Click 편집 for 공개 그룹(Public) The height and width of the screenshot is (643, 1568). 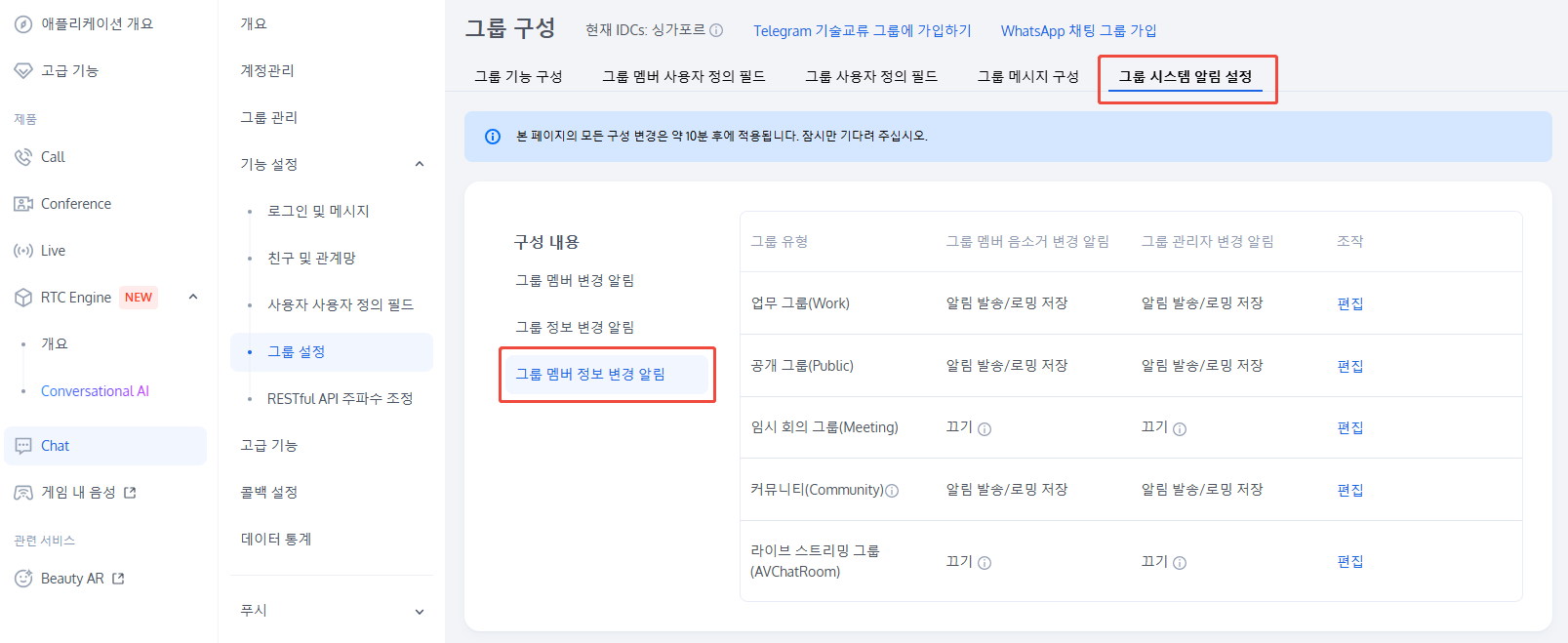1350,366
